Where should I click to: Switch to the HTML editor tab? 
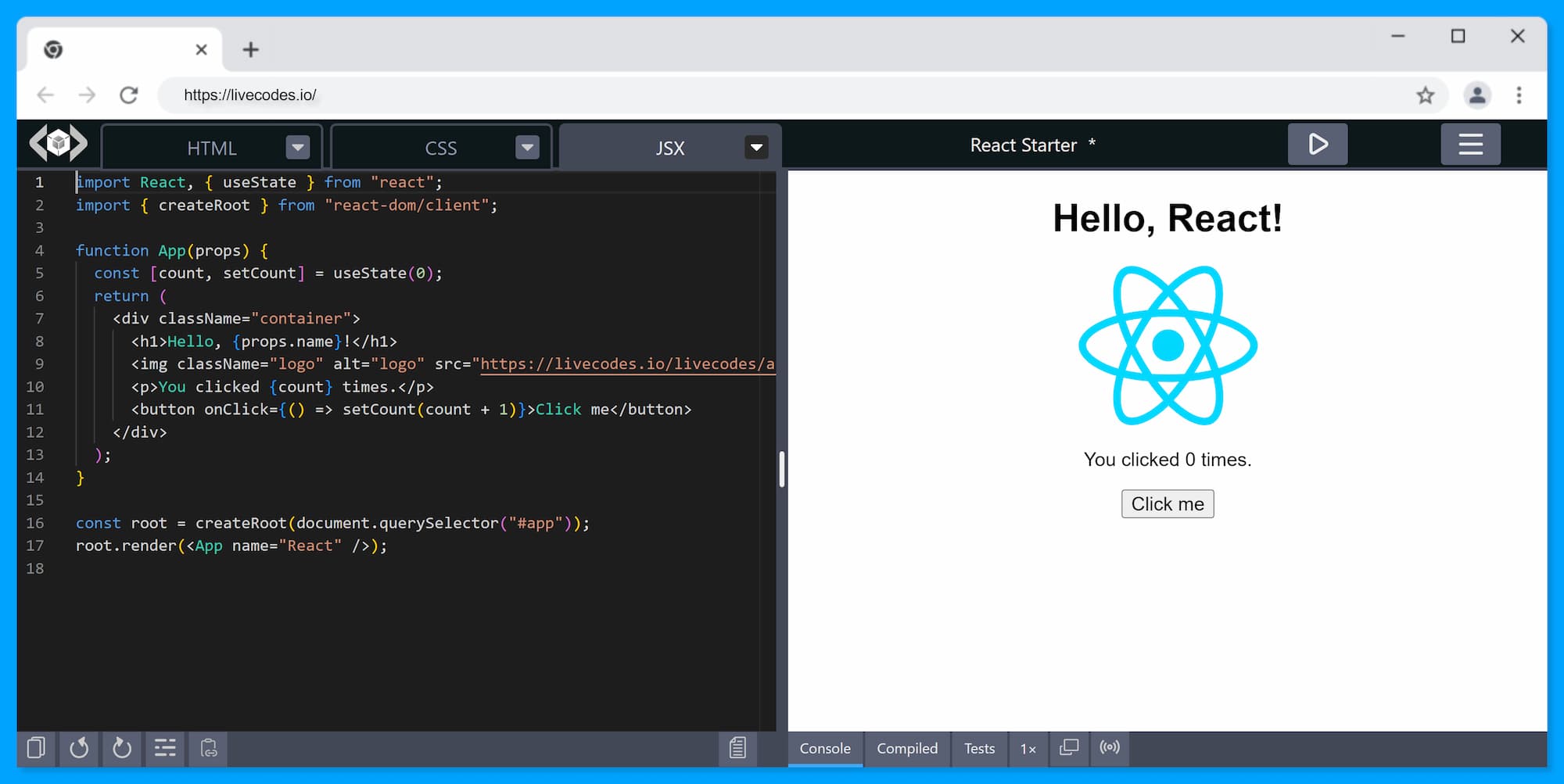pyautogui.click(x=211, y=148)
